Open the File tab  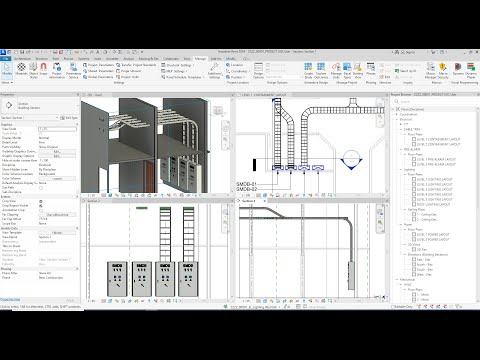click(x=6, y=59)
